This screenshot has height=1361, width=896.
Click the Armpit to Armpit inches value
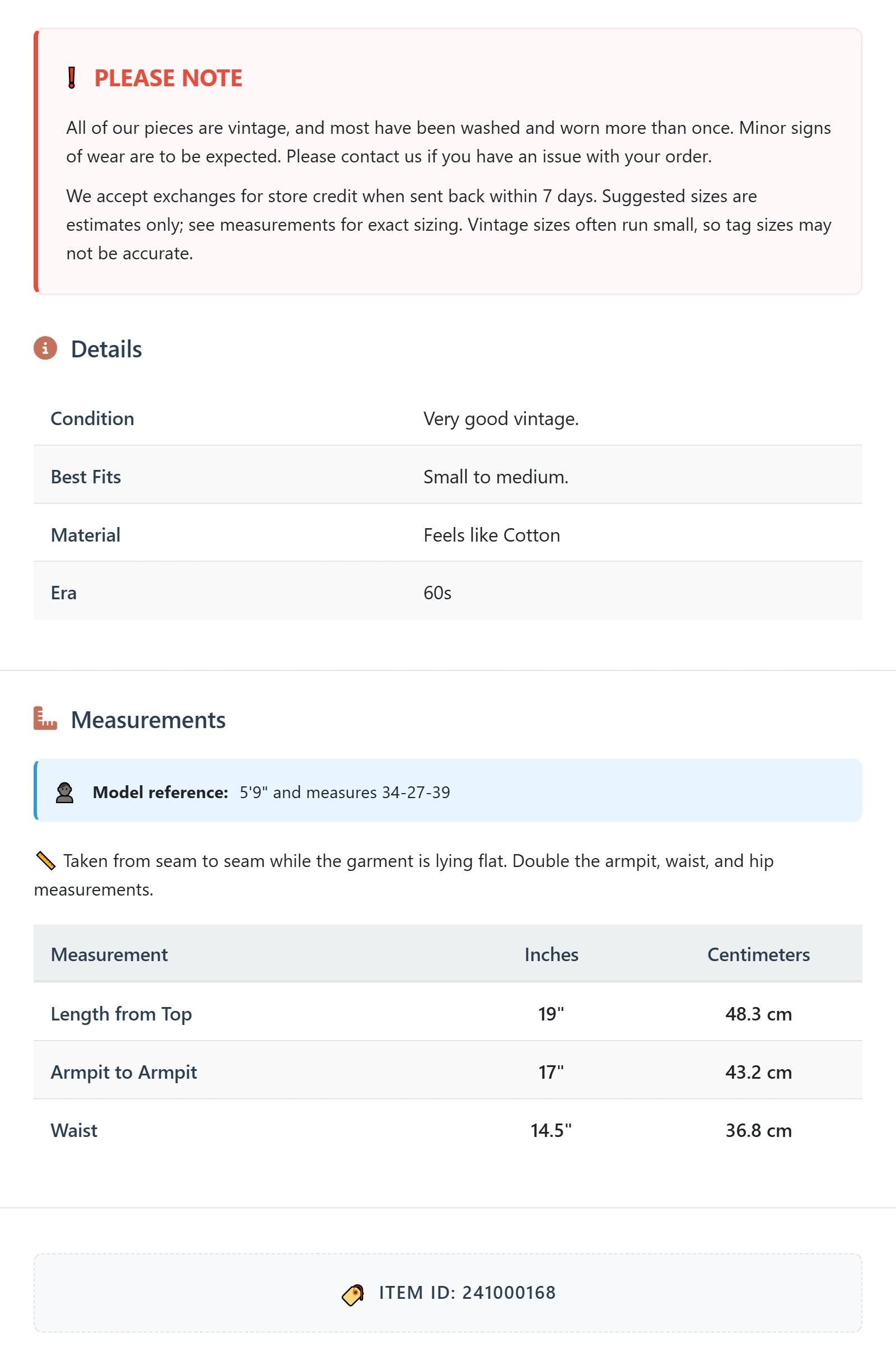[x=551, y=1071]
